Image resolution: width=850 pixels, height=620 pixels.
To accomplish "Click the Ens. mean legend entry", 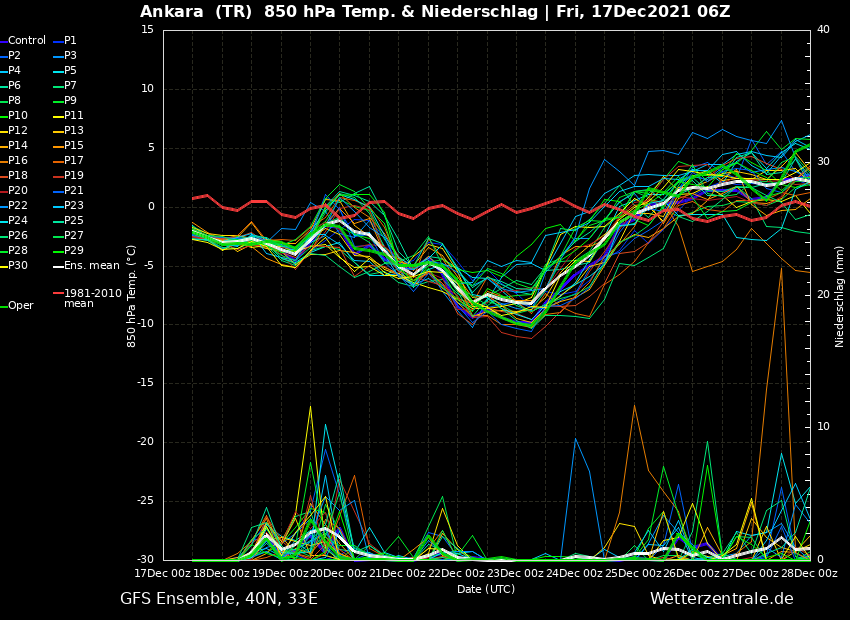I will [86, 266].
